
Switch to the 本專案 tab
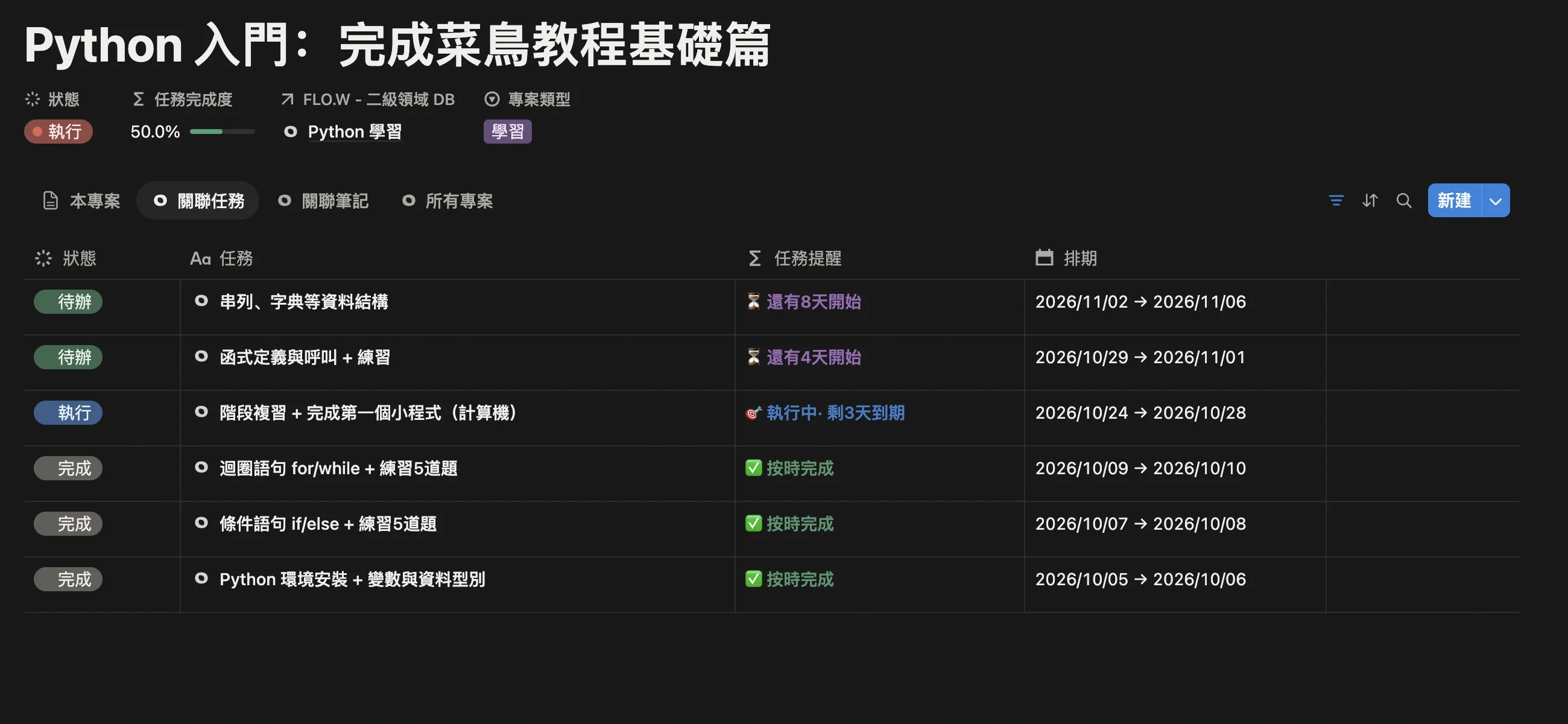click(81, 200)
